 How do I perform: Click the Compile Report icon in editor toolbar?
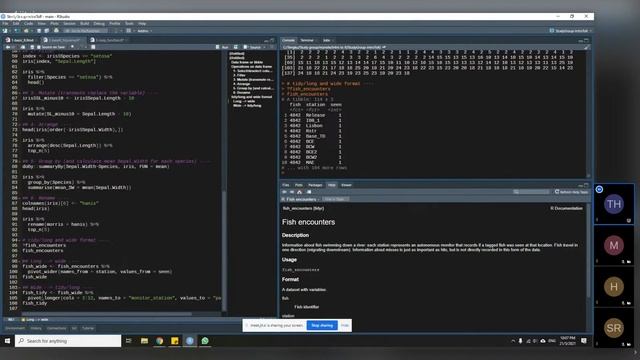(x=93, y=47)
